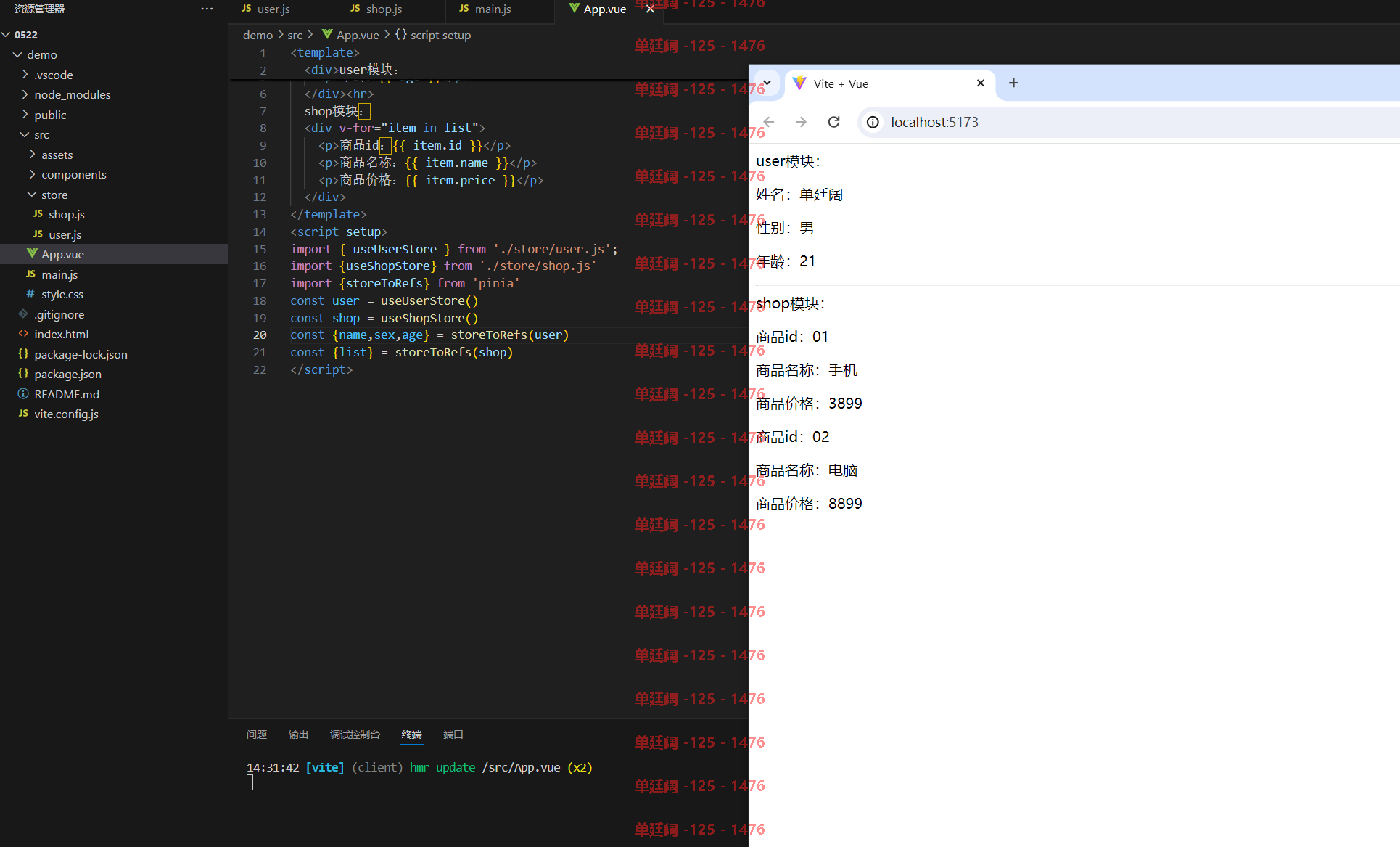The height and width of the screenshot is (847, 1400).
Task: Open the 问题 (Problems) panel tab
Action: point(257,735)
